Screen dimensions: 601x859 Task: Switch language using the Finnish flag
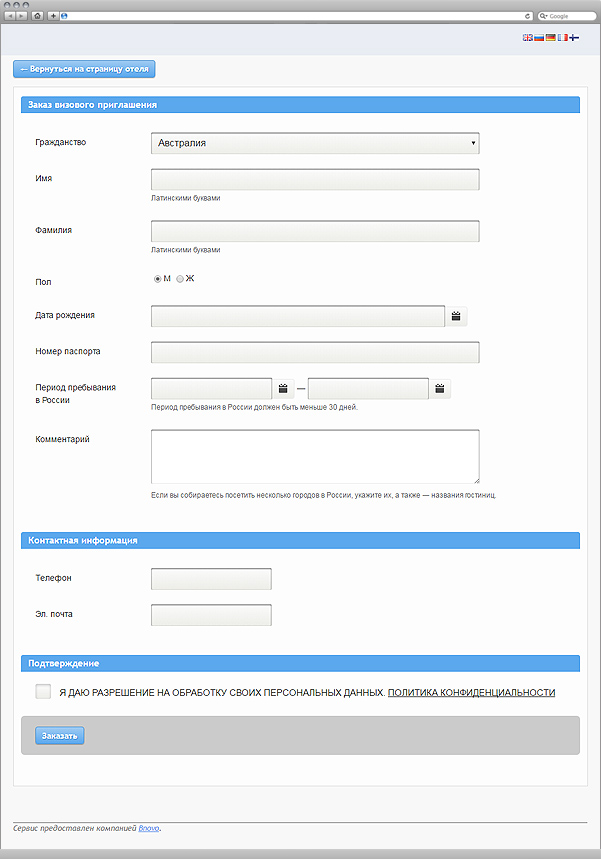click(574, 37)
